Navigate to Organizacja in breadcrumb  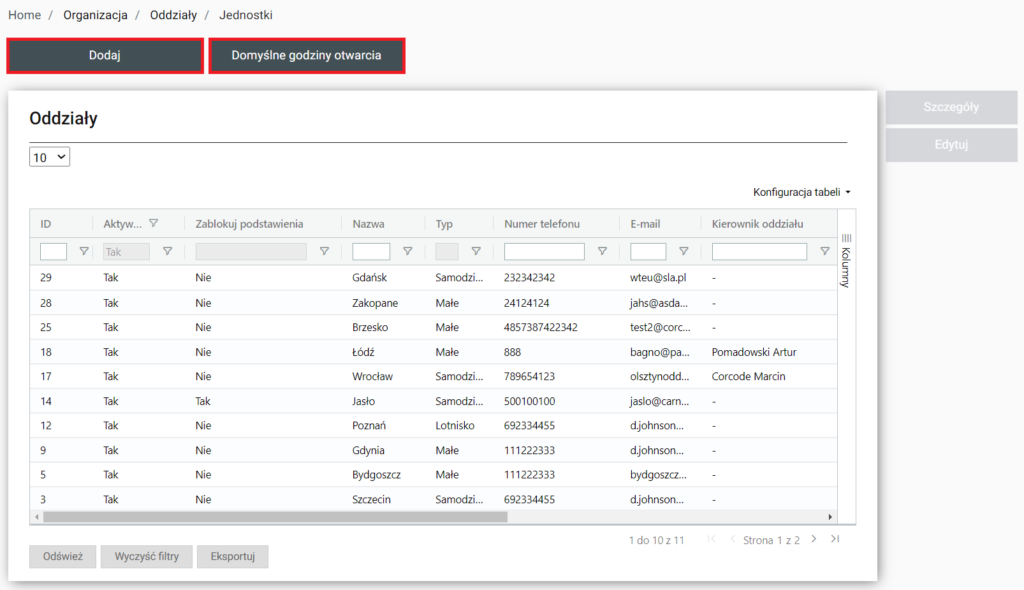[96, 15]
